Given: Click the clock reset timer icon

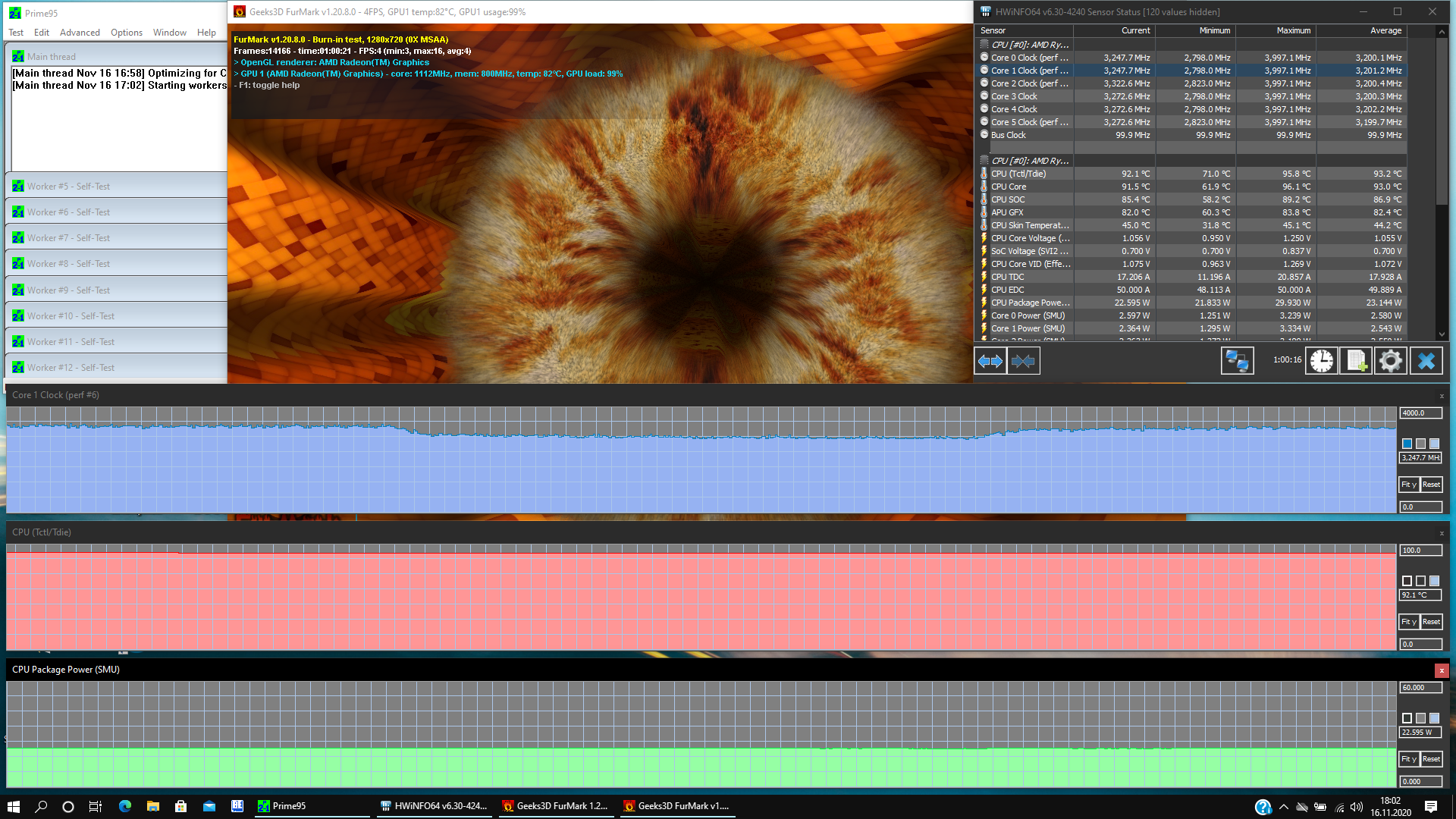Looking at the screenshot, I should click(1322, 361).
